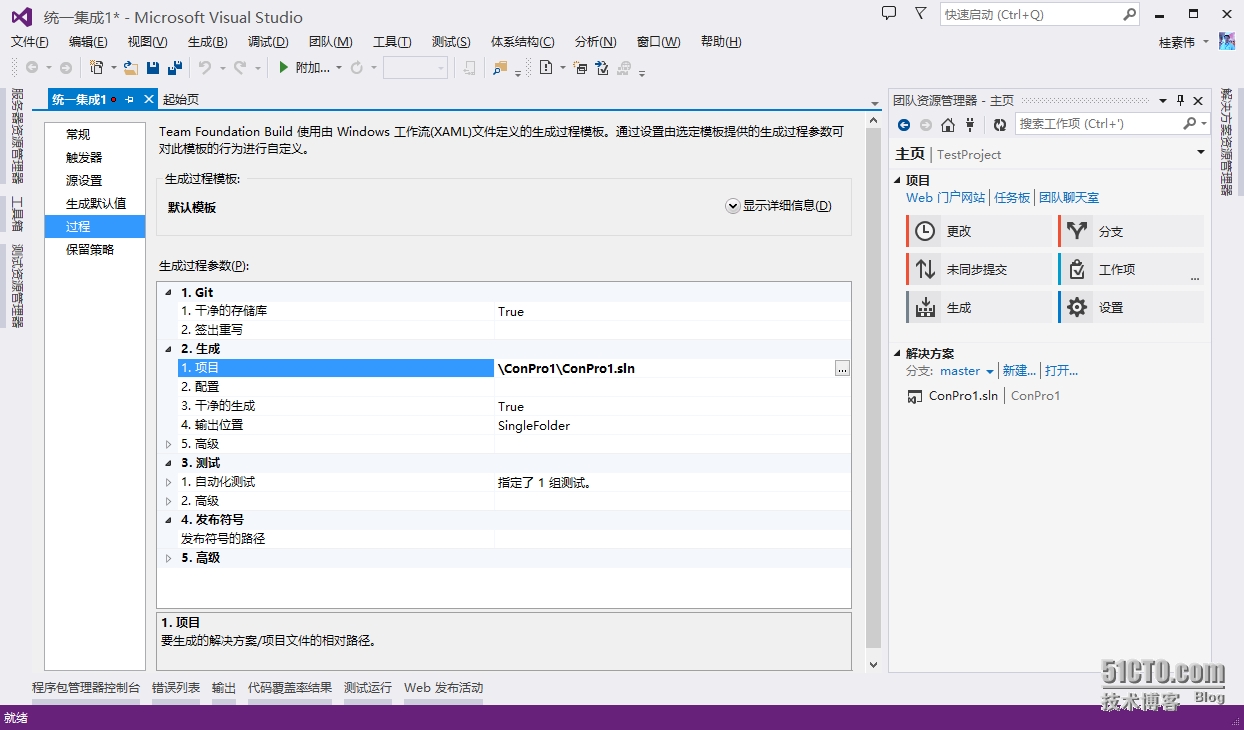Click the feedback speech bubble icon
This screenshot has width=1244, height=730.
pyautogui.click(x=889, y=13)
